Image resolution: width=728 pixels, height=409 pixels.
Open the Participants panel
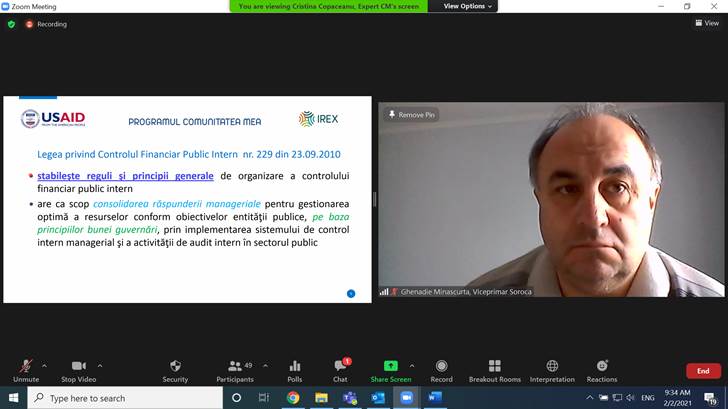coord(235,370)
